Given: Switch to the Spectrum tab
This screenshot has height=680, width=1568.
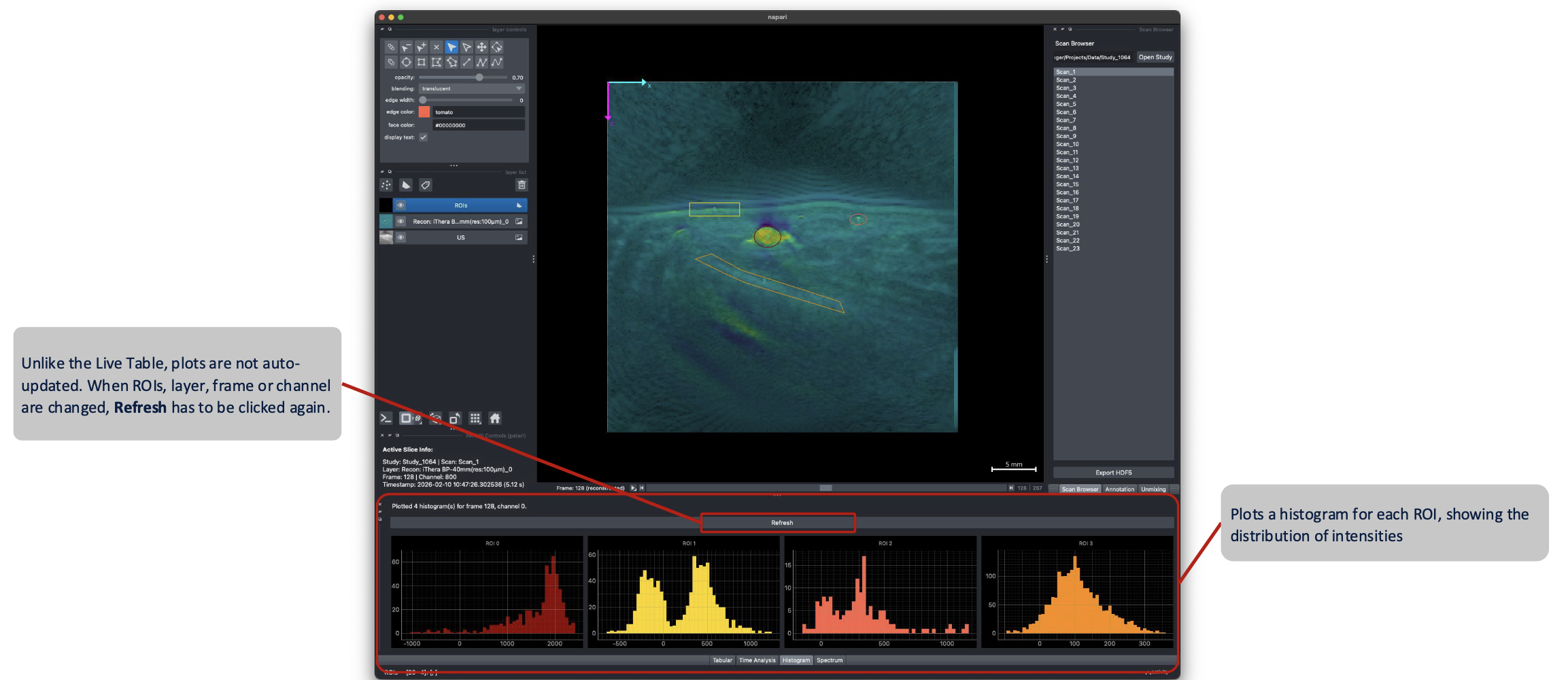Looking at the screenshot, I should pos(830,660).
